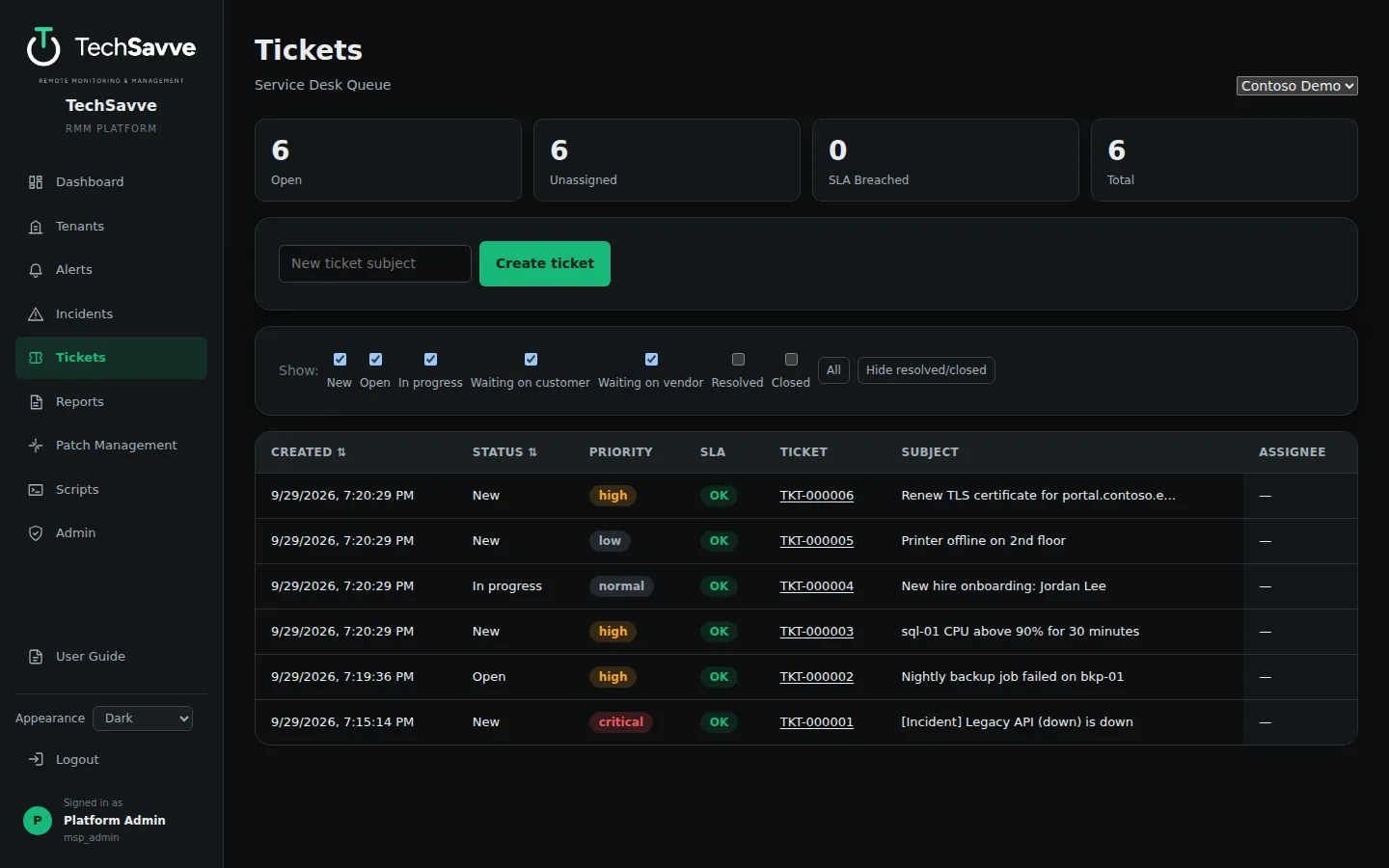Screen dimensions: 1389x868
Task: Open Patch Management section
Action: (111, 446)
